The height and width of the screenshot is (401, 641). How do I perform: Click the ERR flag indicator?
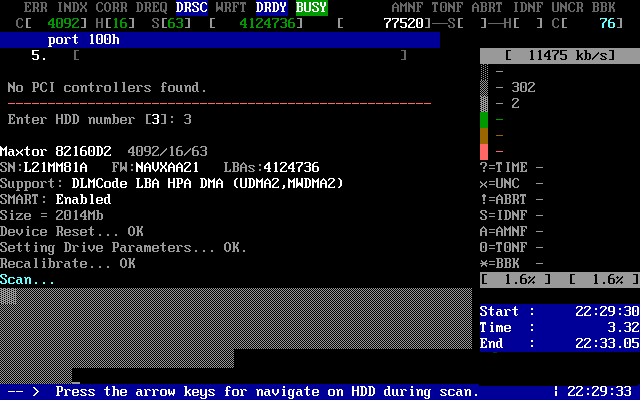pos(35,7)
